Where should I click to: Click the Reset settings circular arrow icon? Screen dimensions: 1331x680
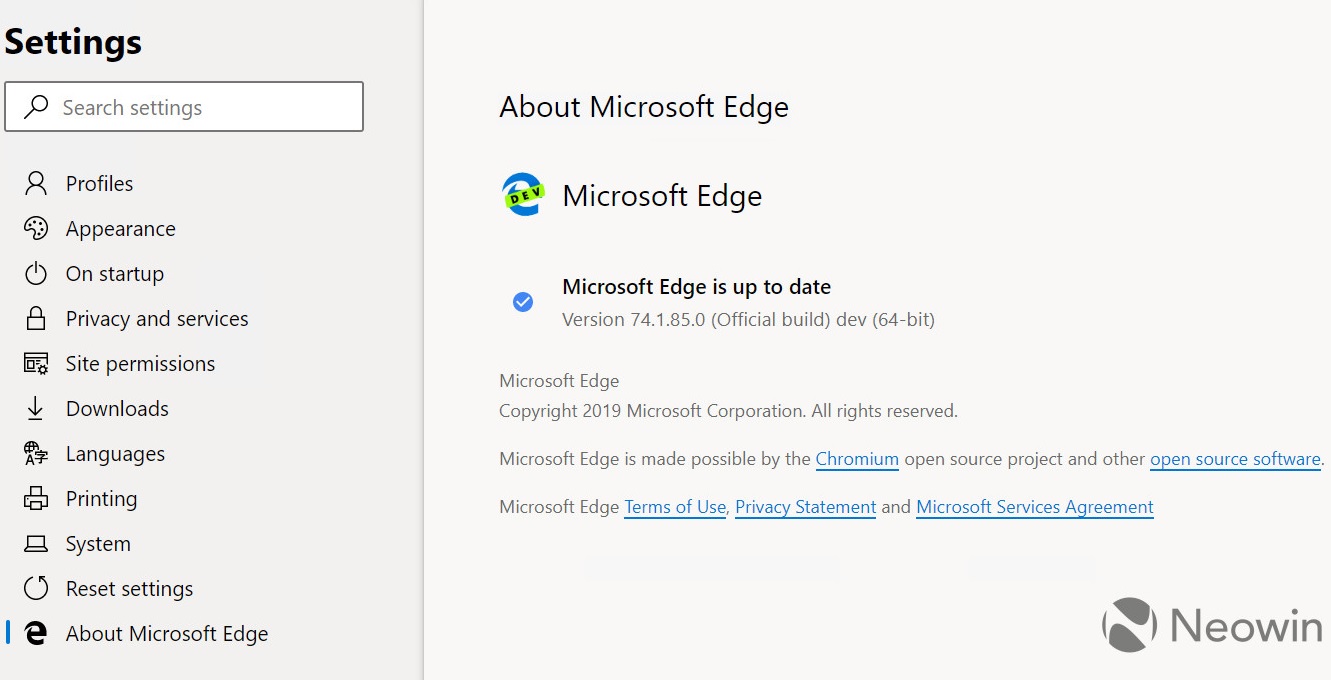click(x=36, y=588)
